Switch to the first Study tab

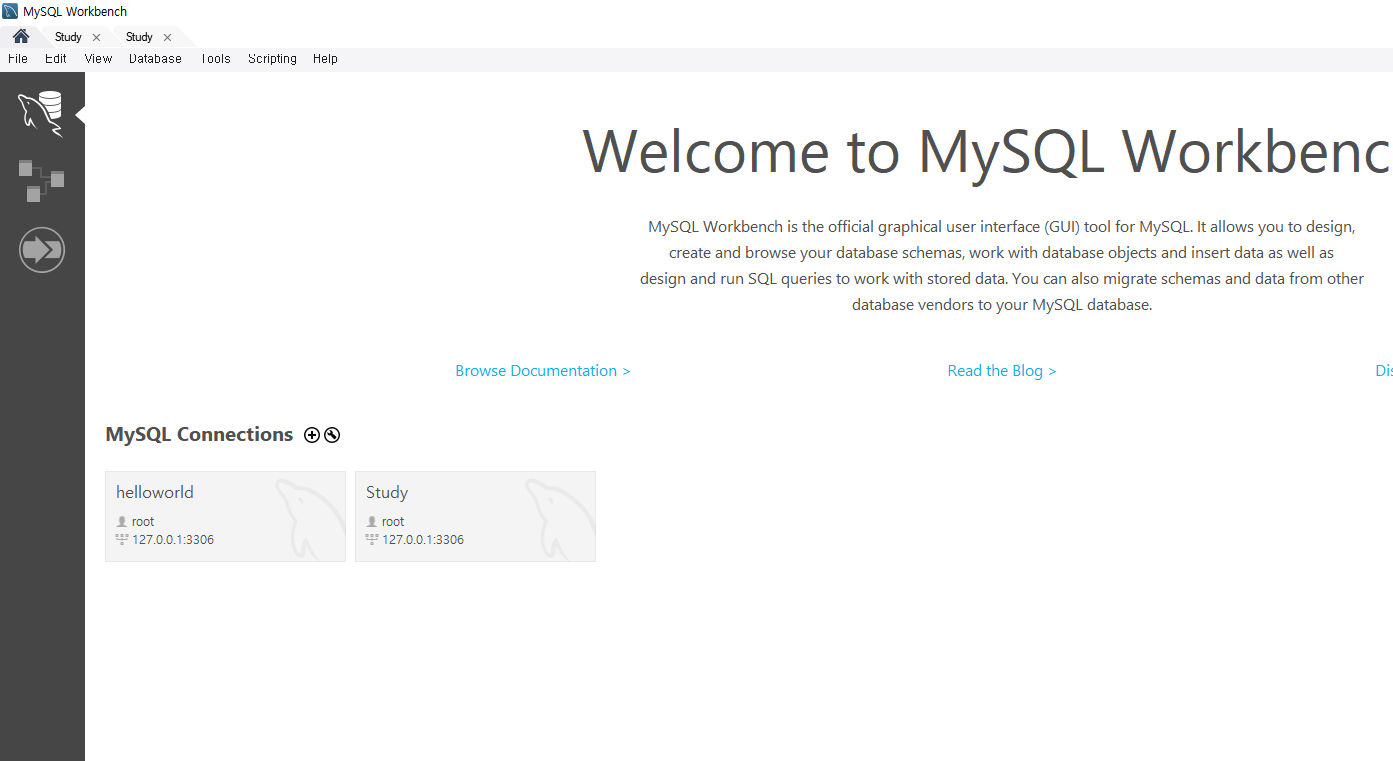point(68,37)
